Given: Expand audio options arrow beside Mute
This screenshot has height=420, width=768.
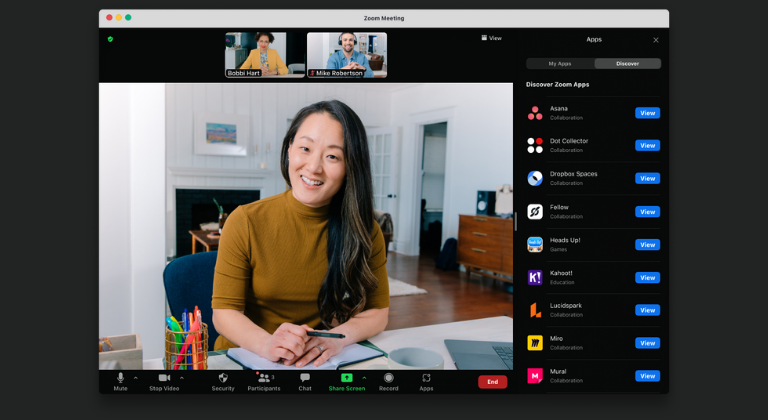Looking at the screenshot, I should point(137,377).
